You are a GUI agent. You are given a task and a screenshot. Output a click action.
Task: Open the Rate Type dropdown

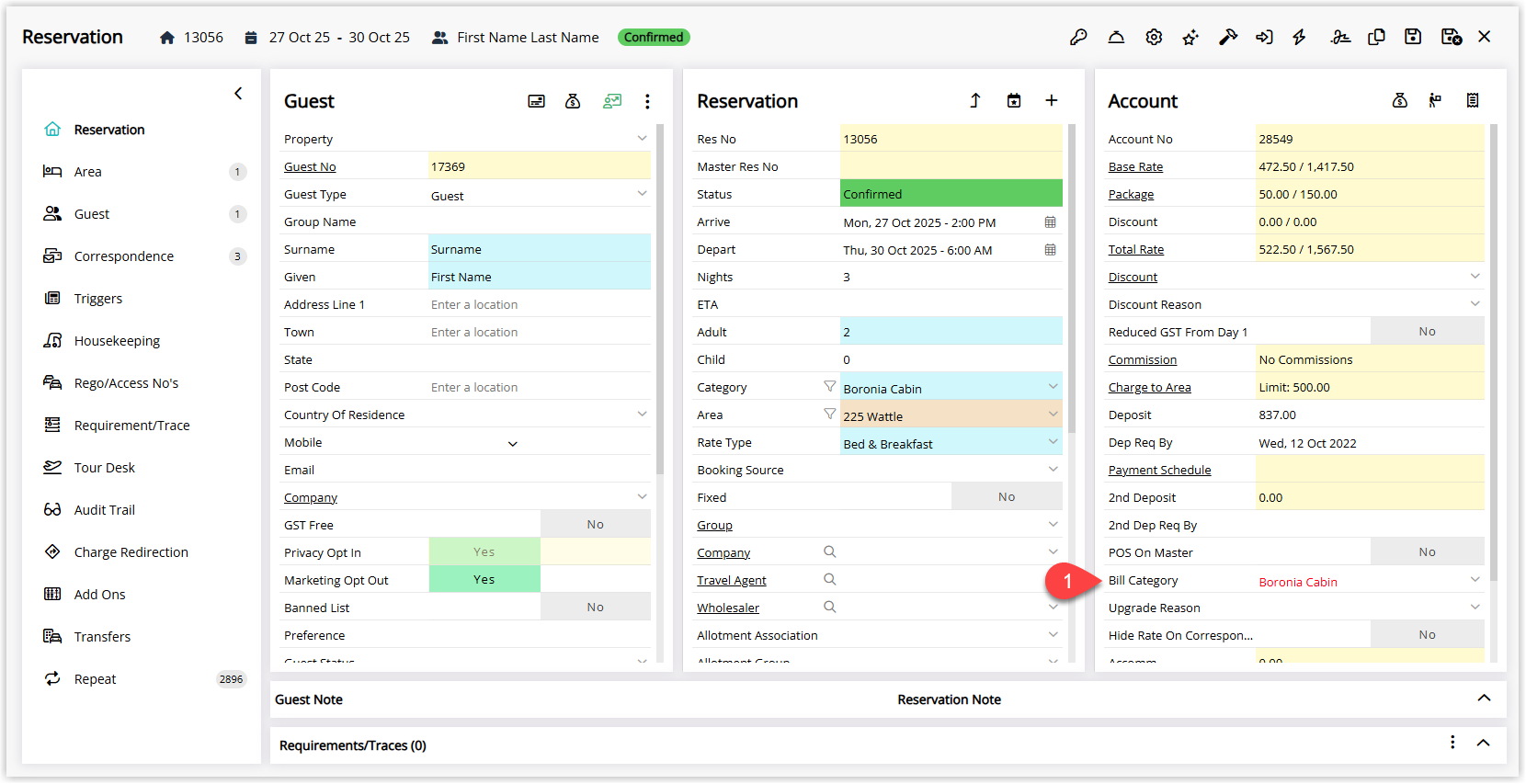click(x=1053, y=441)
